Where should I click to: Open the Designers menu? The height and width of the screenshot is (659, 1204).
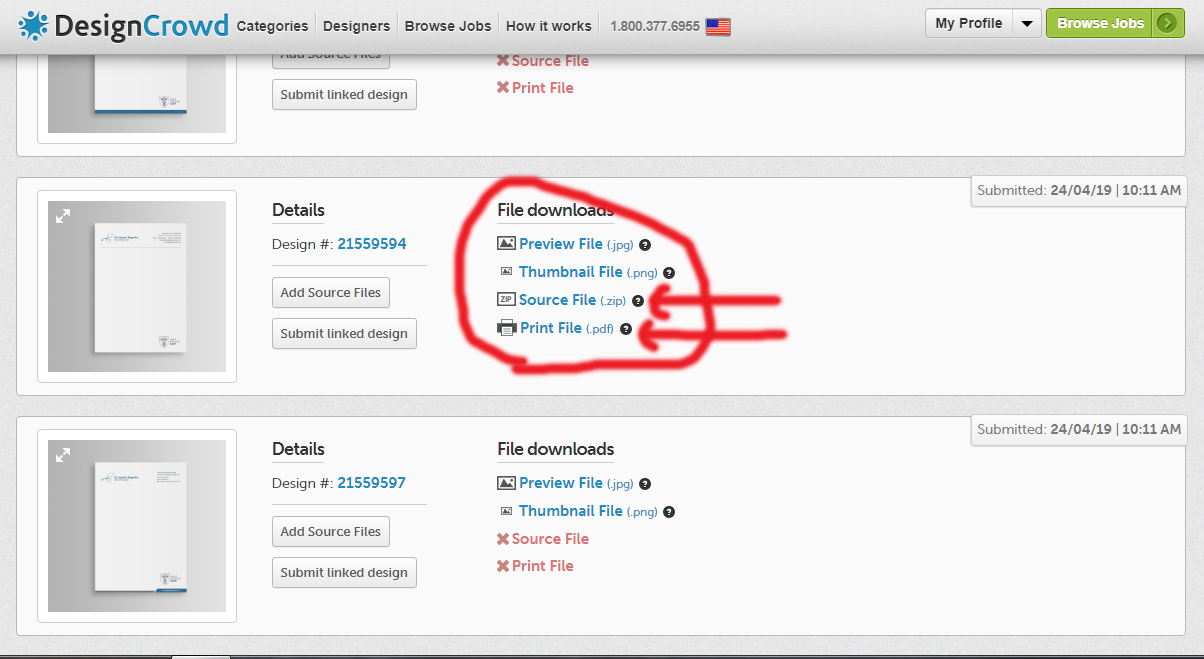coord(356,26)
